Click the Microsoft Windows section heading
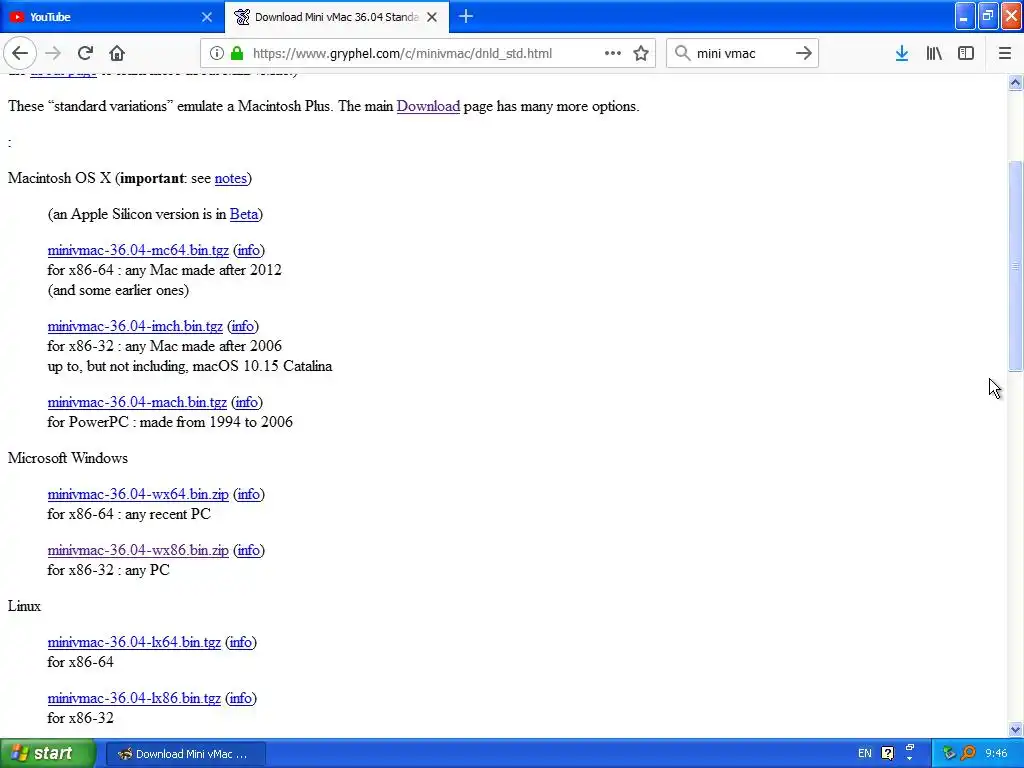 coord(68,458)
